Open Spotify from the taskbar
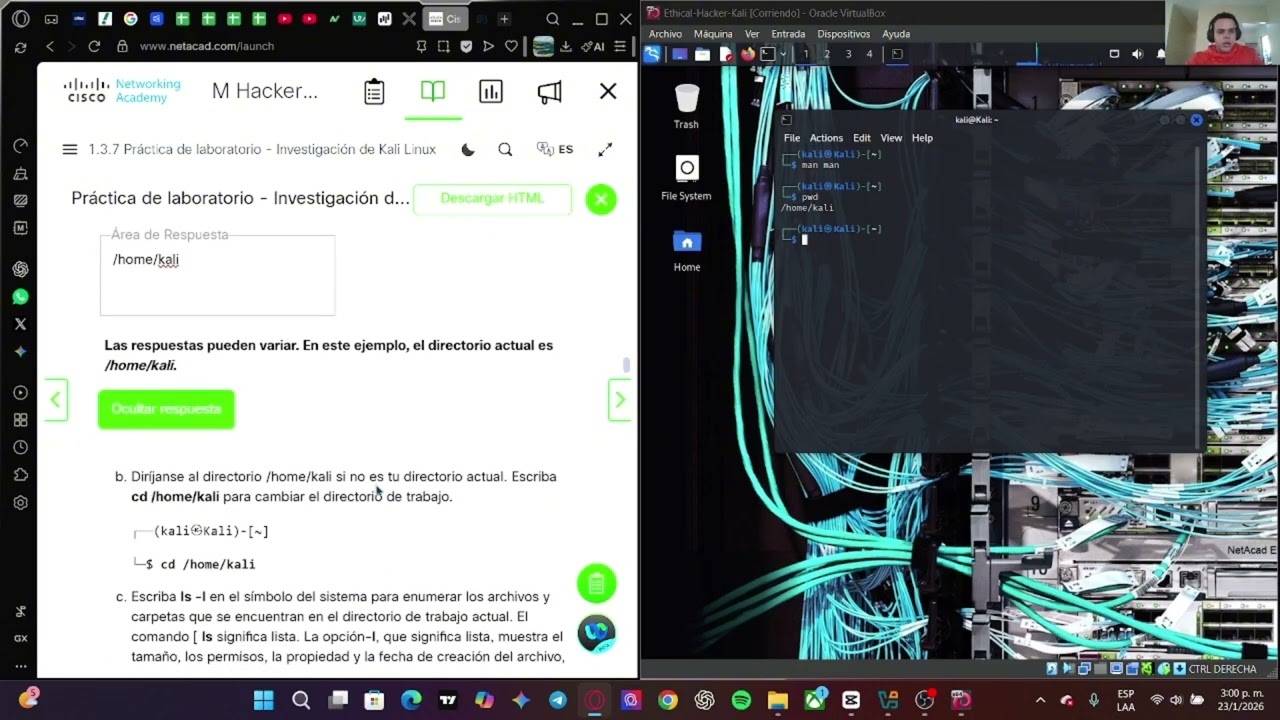Image resolution: width=1280 pixels, height=720 pixels. click(741, 700)
